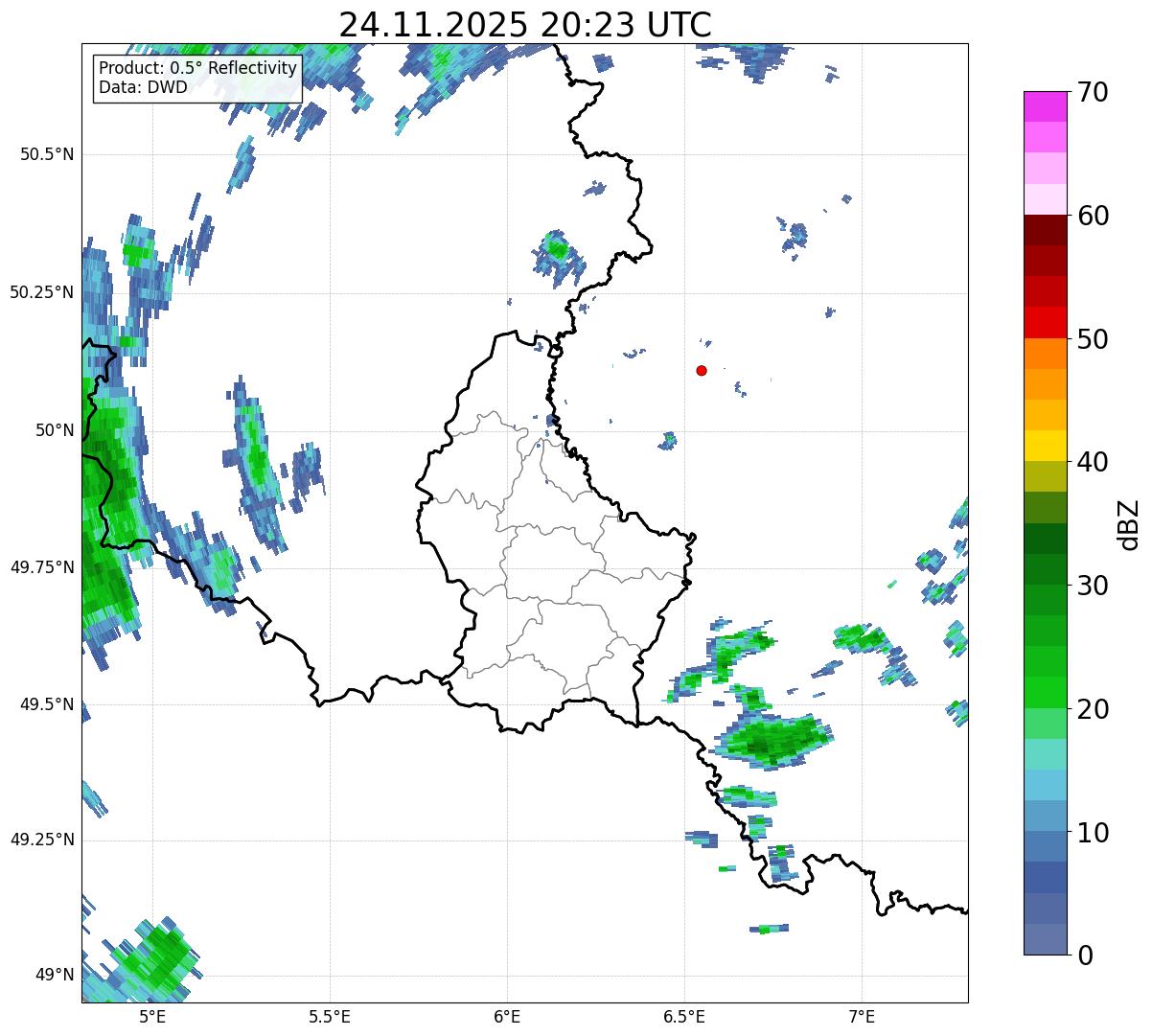Click the dark maroon swatch just below 60 dBZ
The width and height of the screenshot is (1152, 1036).
[x=1046, y=230]
